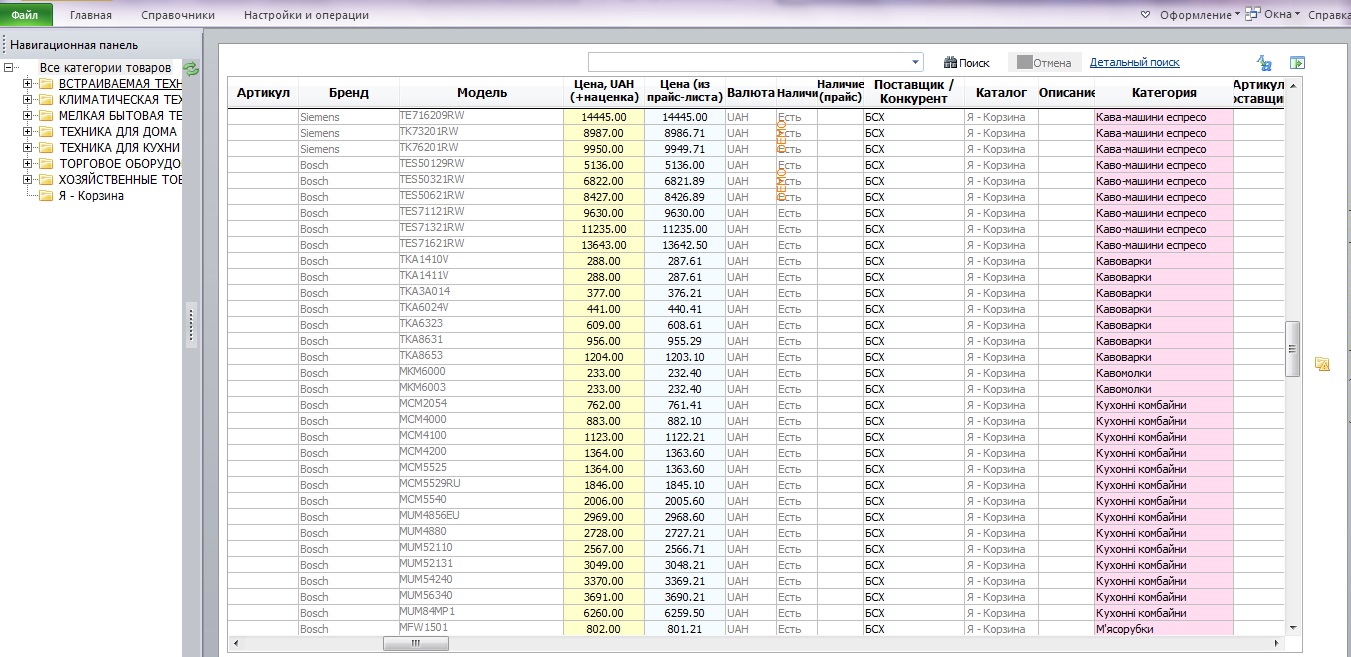
Task: Click folder icon of ВСТРАИВАЕМАЯ ТЕХНИКА
Action: 45,84
